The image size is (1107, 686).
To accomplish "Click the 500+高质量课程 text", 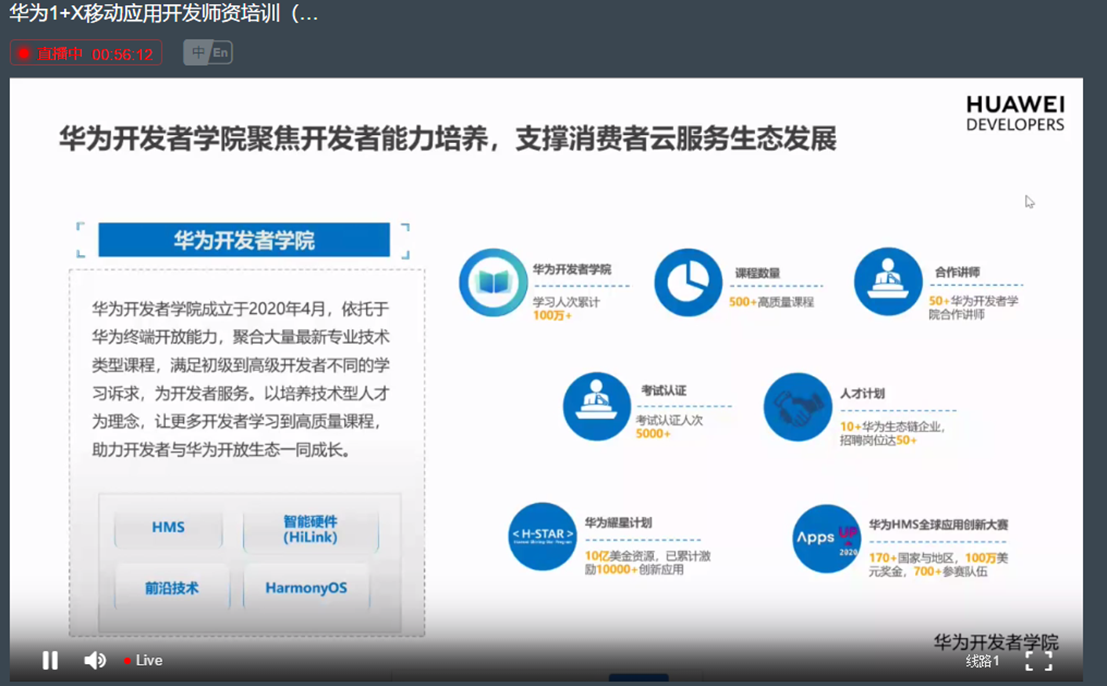I will tap(772, 302).
